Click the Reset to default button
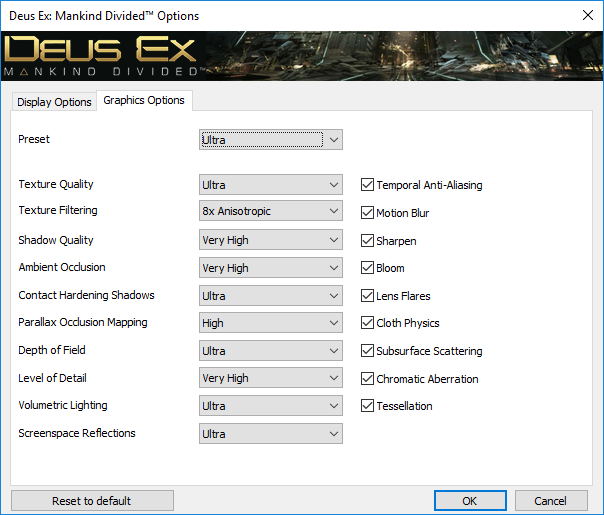 [x=92, y=501]
